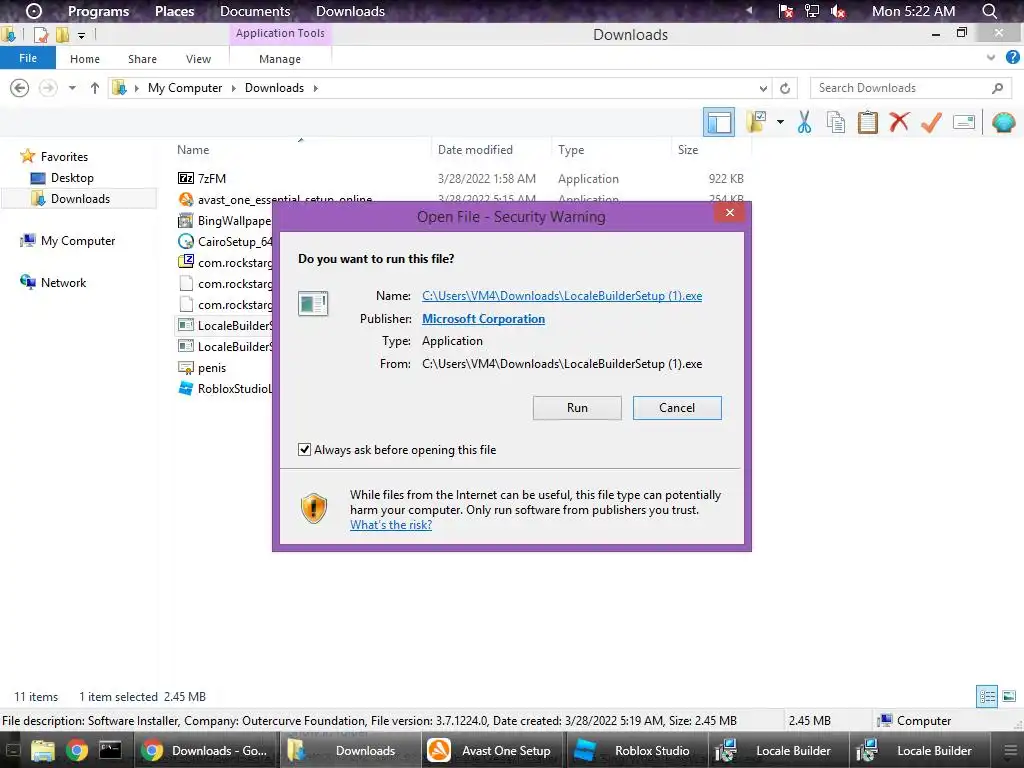Open the Programs menu in top bar
The width and height of the screenshot is (1024, 768).
tap(99, 11)
